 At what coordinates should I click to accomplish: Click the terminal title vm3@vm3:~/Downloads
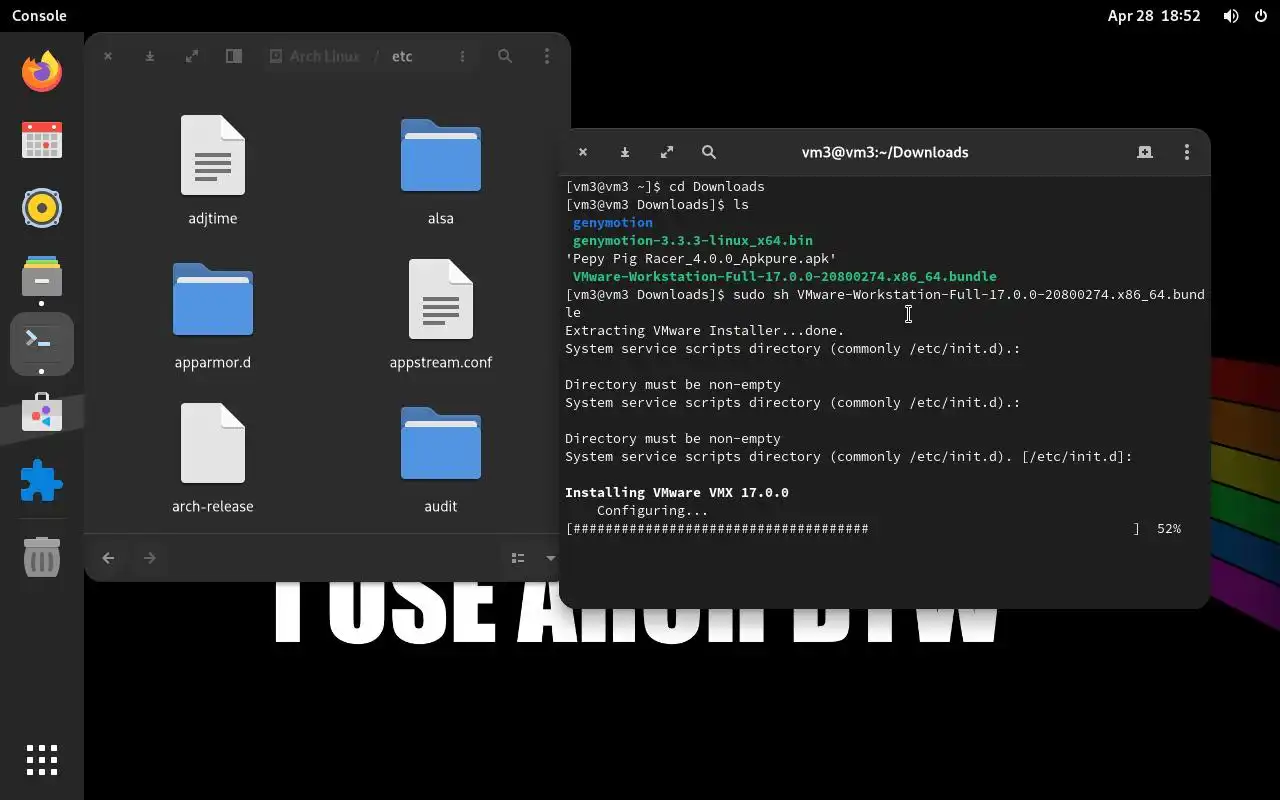(885, 152)
